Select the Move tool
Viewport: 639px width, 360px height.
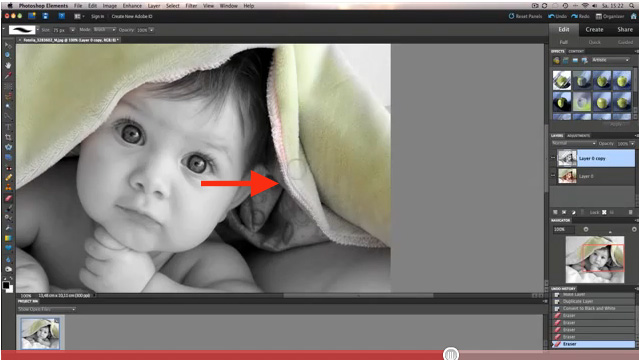tap(8, 45)
